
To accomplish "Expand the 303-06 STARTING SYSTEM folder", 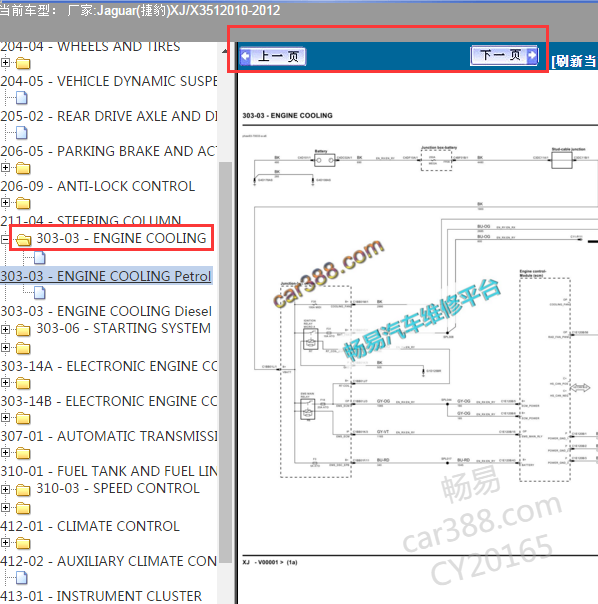I will pyautogui.click(x=5, y=329).
